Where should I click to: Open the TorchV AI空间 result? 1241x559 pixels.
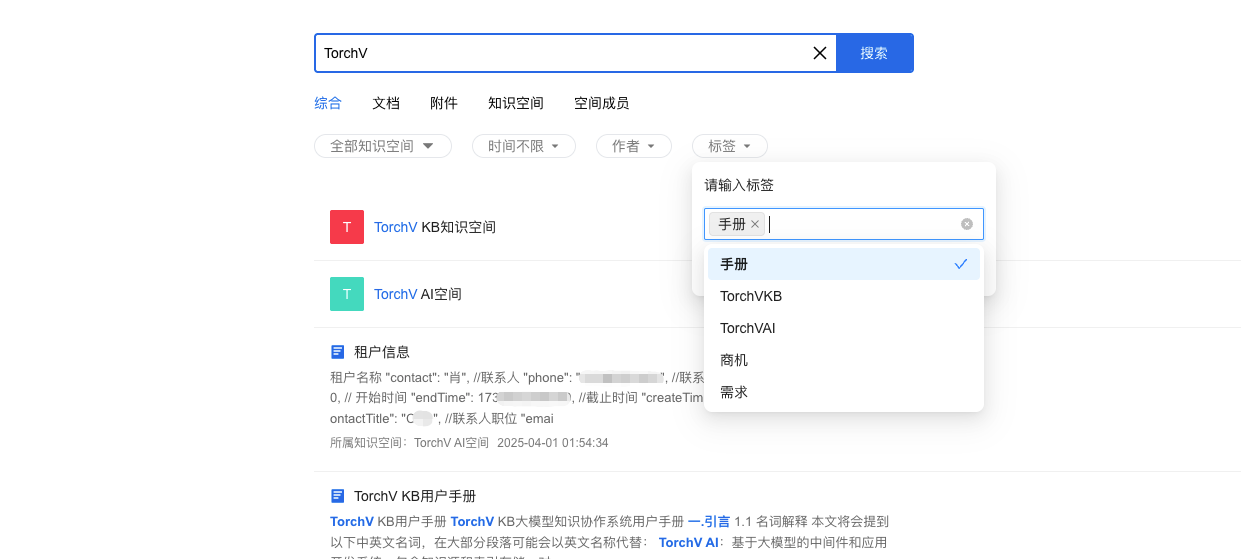tap(418, 294)
